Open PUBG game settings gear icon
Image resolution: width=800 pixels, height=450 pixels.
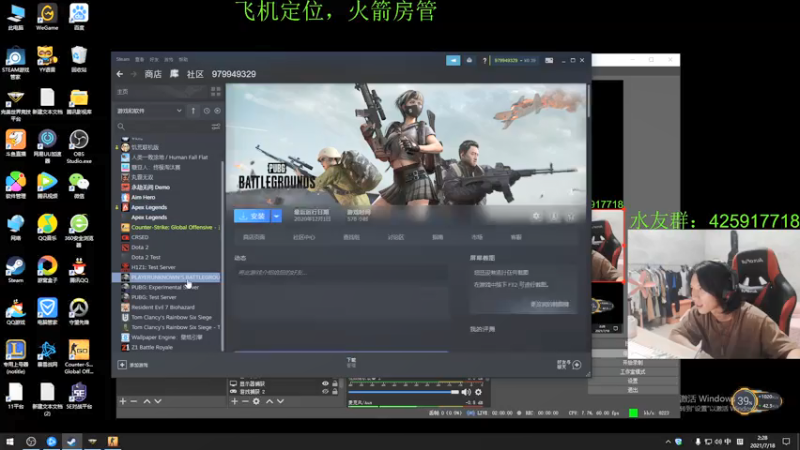point(536,216)
